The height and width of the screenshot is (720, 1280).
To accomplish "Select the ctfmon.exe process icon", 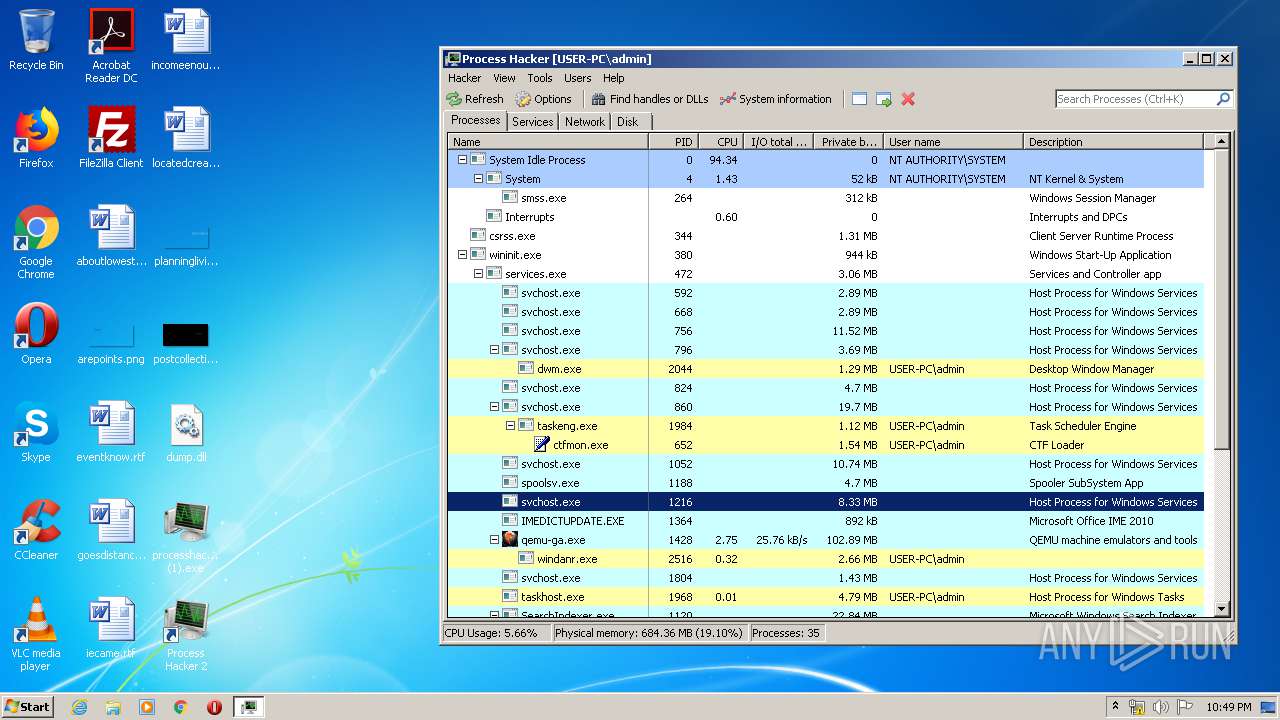I will 542,445.
